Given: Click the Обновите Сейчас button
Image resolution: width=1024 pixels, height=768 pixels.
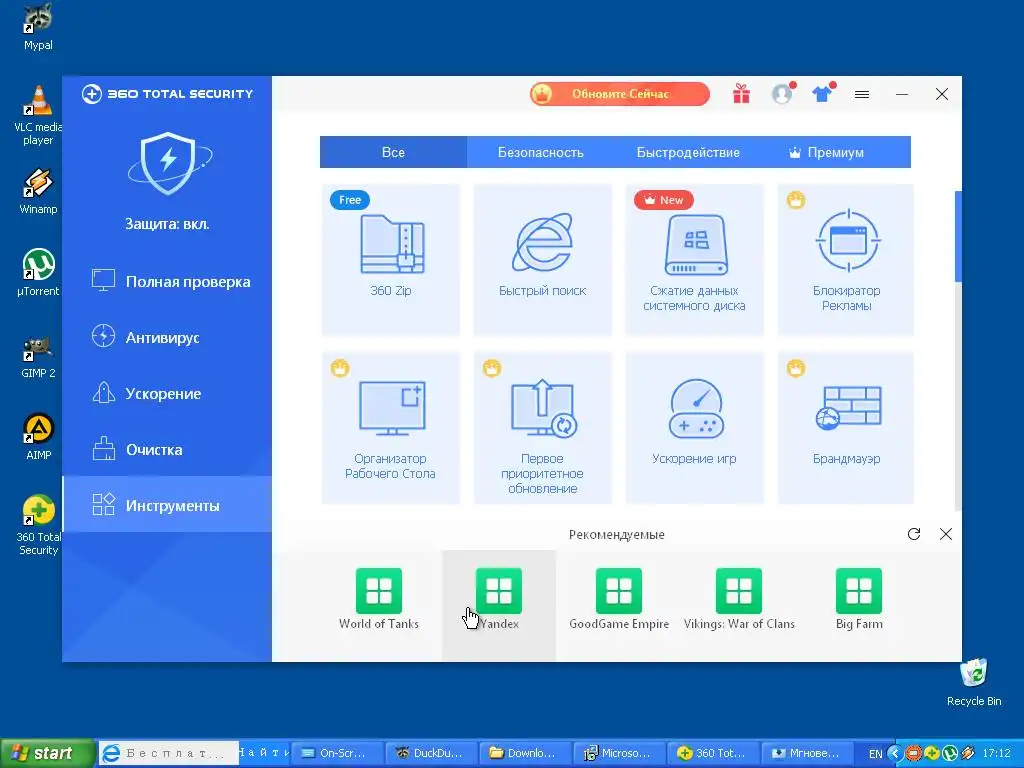Looking at the screenshot, I should [x=620, y=94].
